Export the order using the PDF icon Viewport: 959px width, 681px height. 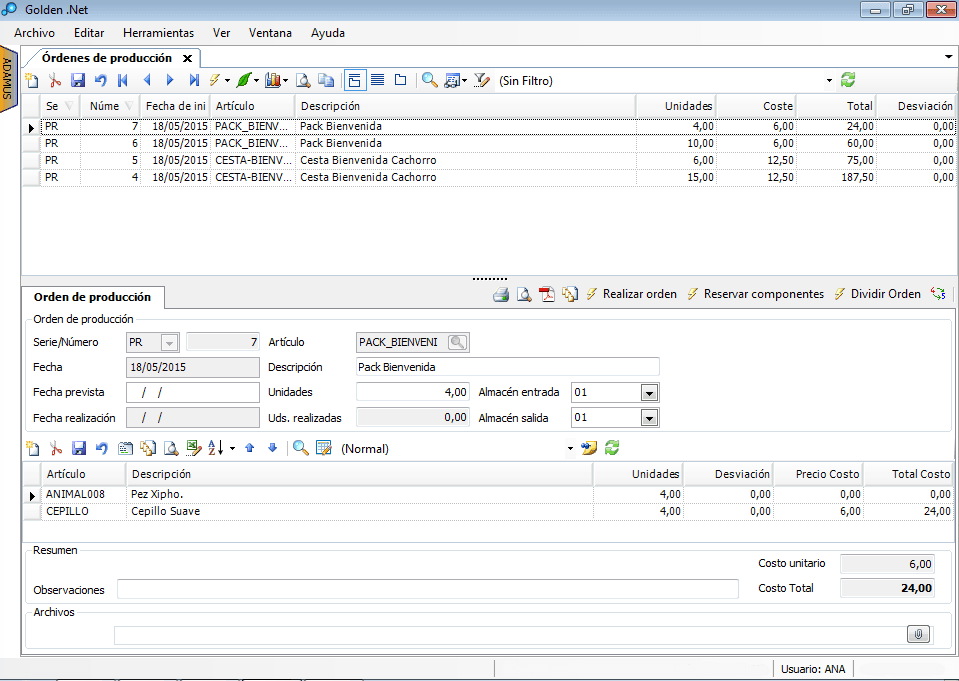[546, 295]
